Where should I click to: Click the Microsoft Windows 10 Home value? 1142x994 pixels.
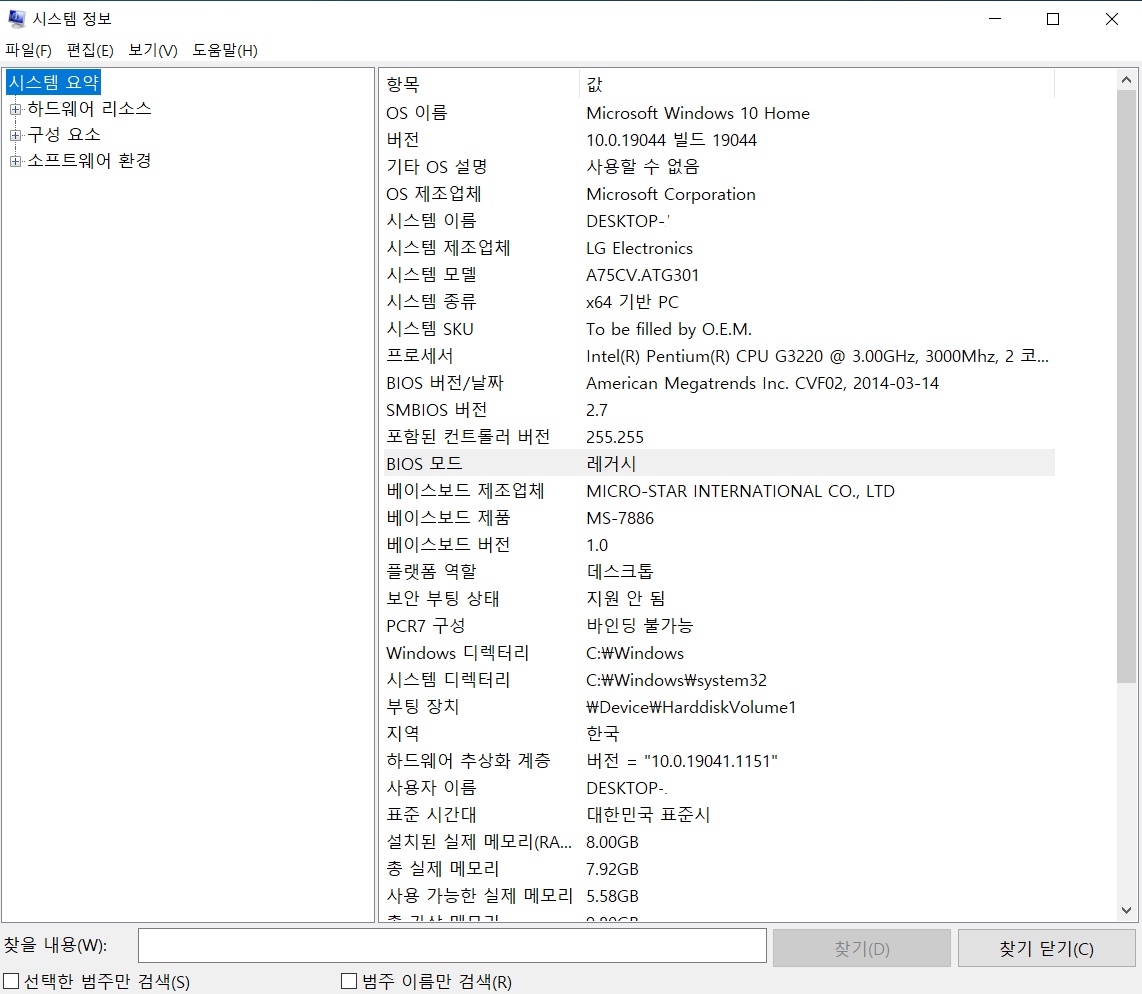pyautogui.click(x=698, y=113)
